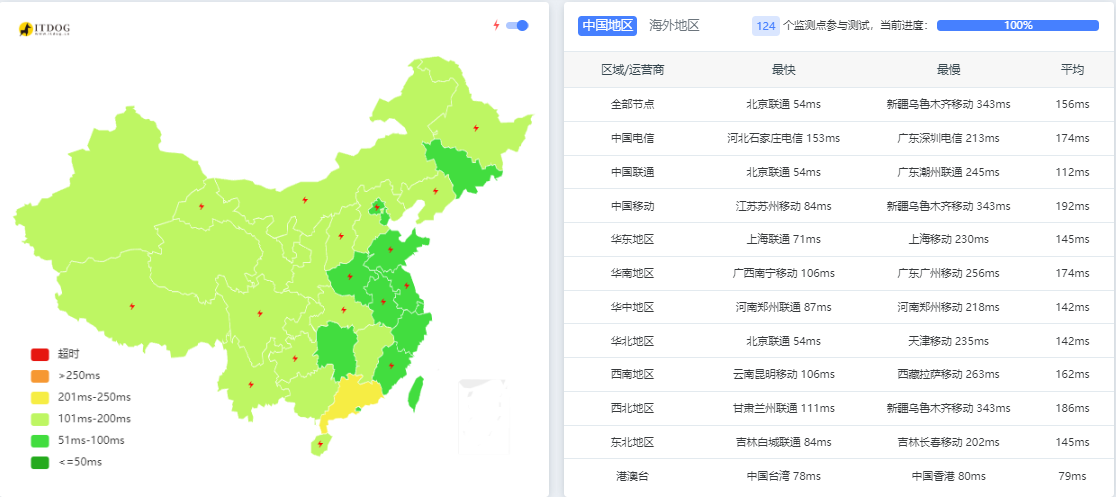
Task: Click the 西藏拉萨移动 263ms cell
Action: 949,375
